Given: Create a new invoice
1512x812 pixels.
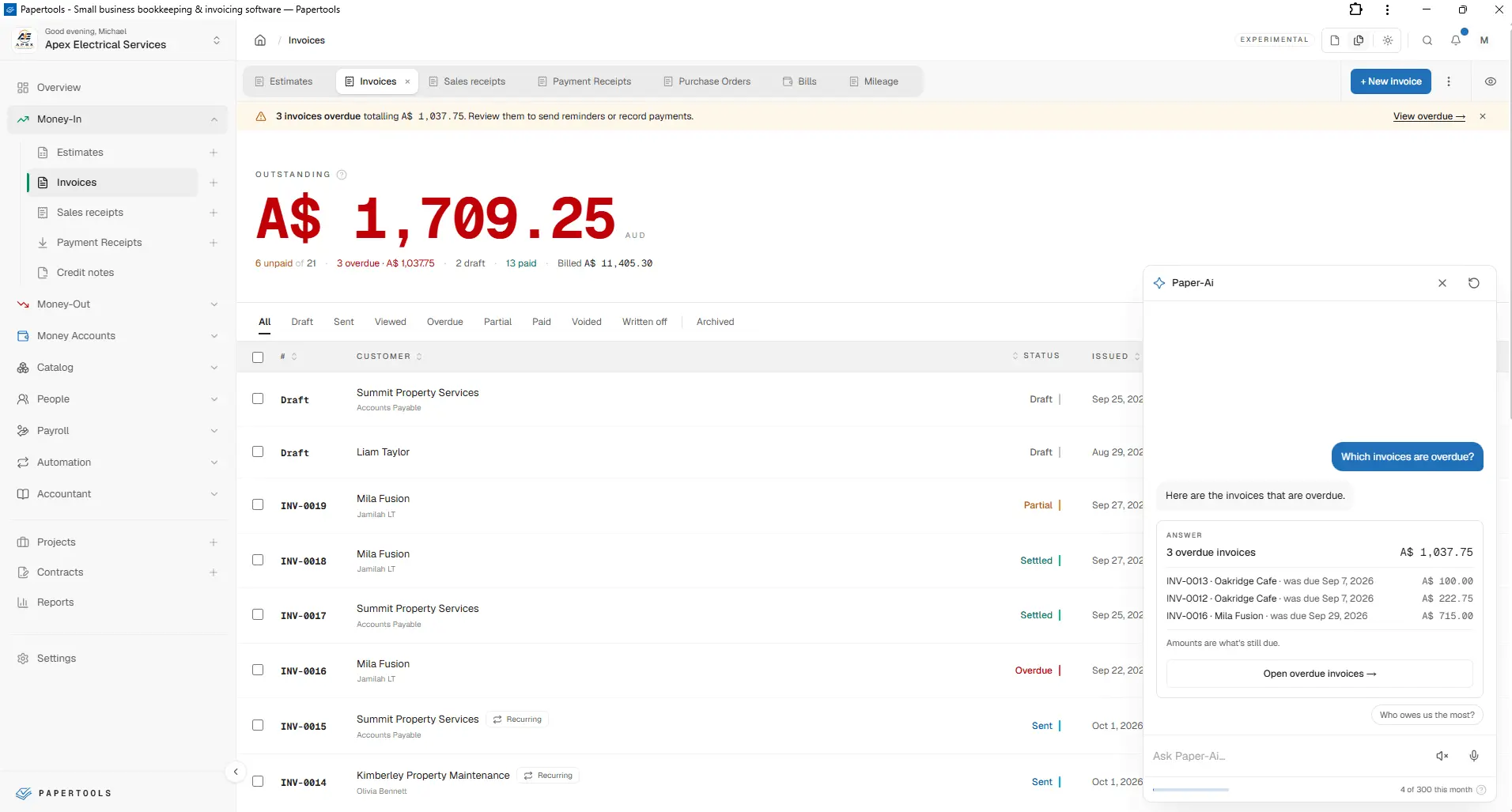Looking at the screenshot, I should coord(1391,81).
